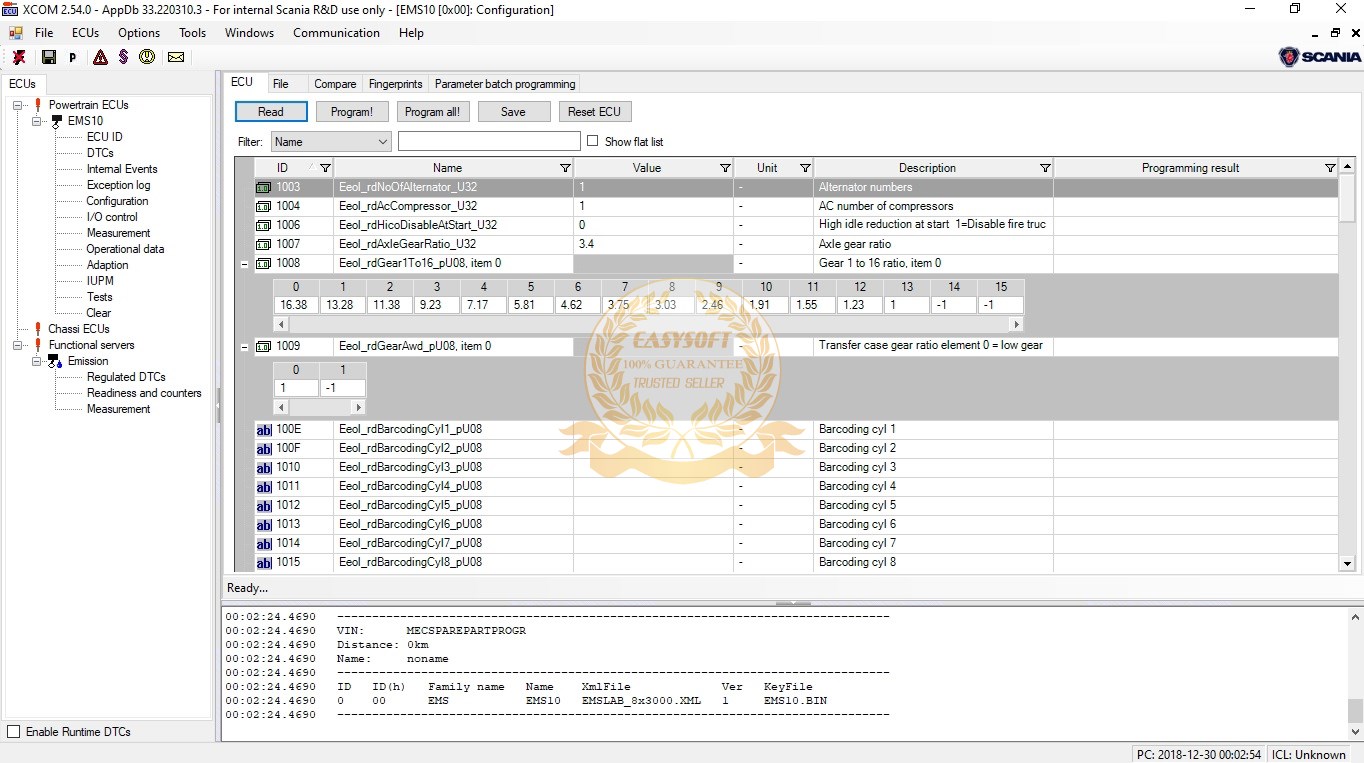Click the parameter icon on row 1004
Viewport: 1364px width, 763px height.
pyautogui.click(x=263, y=206)
